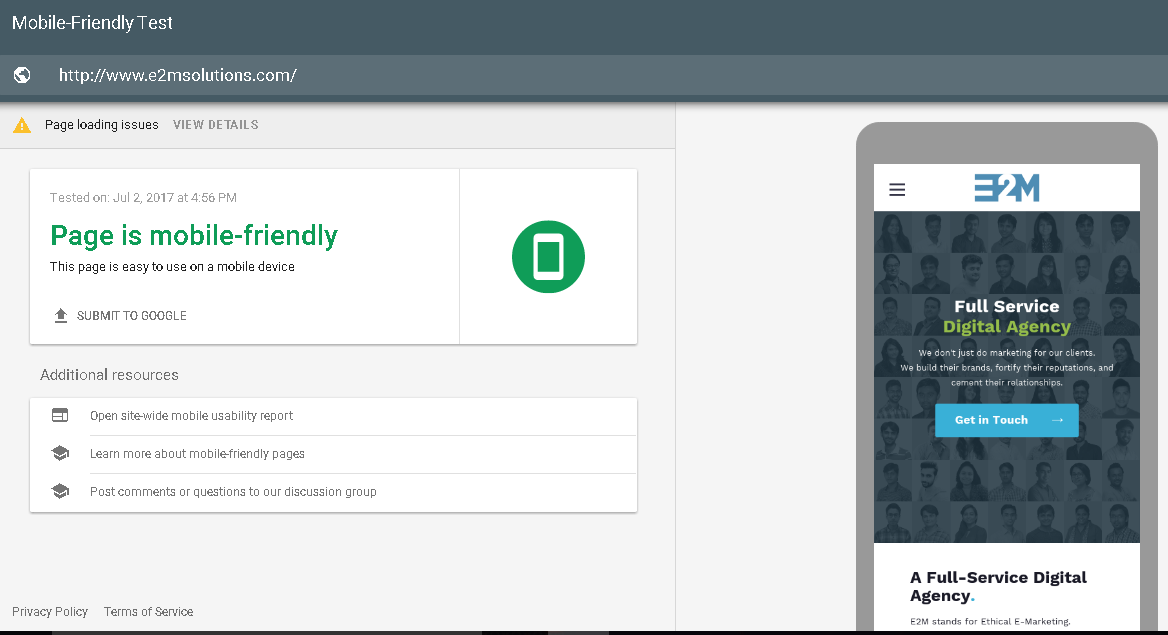The height and width of the screenshot is (635, 1168).
Task: Click the upload icon next to Submit to Google
Action: (x=60, y=315)
